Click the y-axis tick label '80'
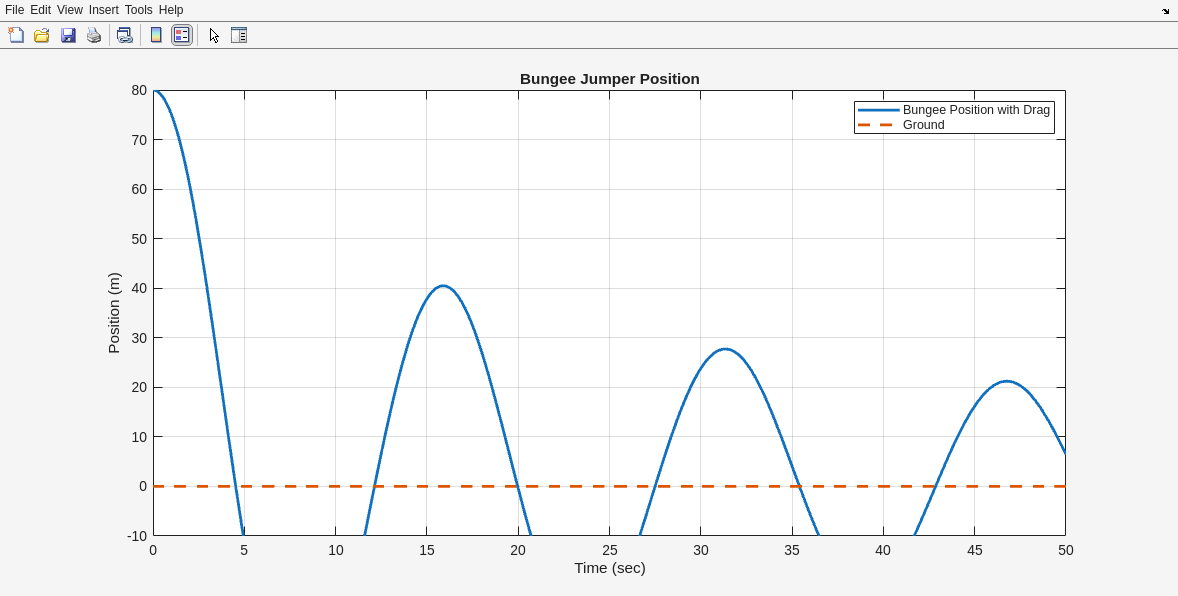 coord(139,90)
